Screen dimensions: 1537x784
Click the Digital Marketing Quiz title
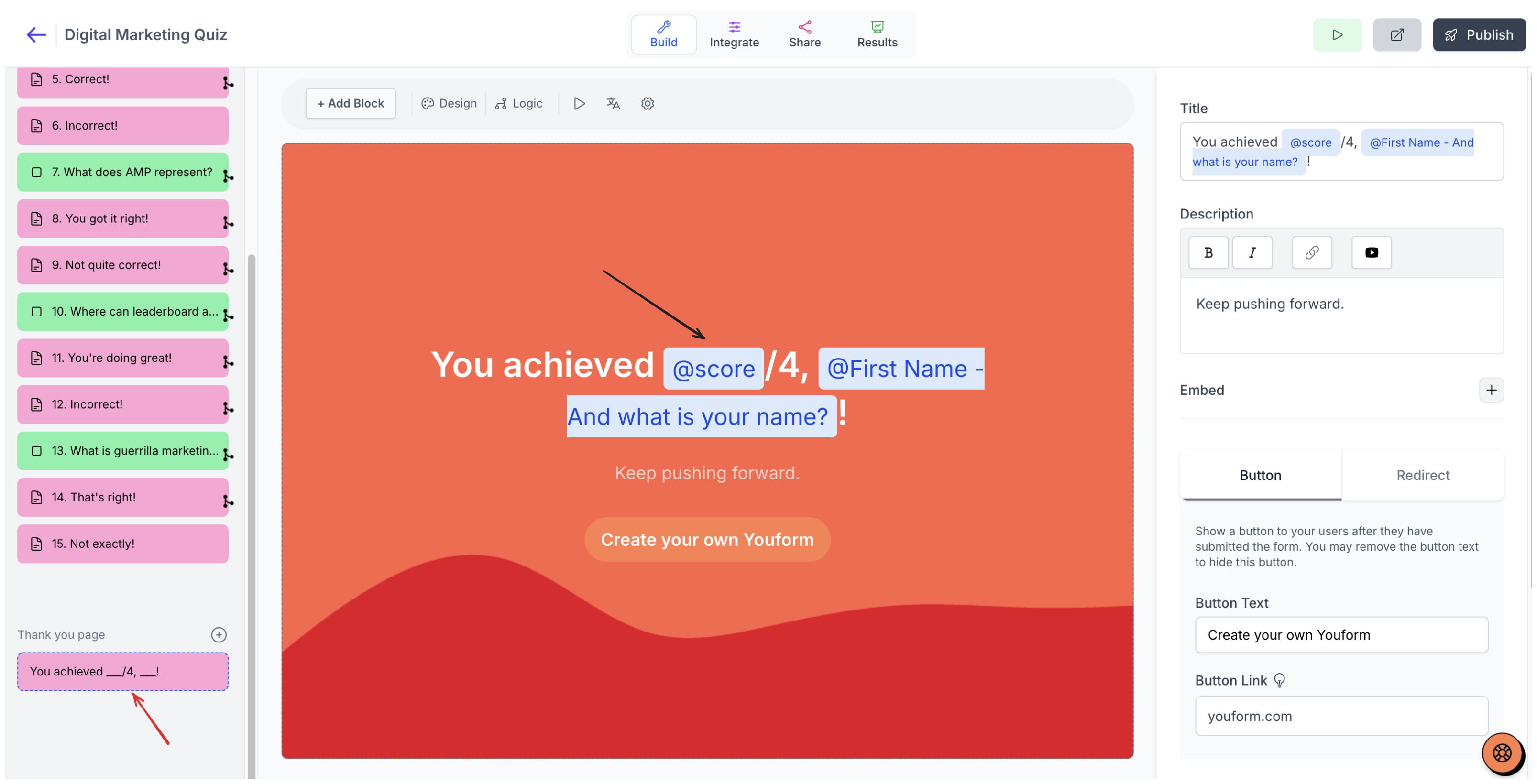click(145, 34)
